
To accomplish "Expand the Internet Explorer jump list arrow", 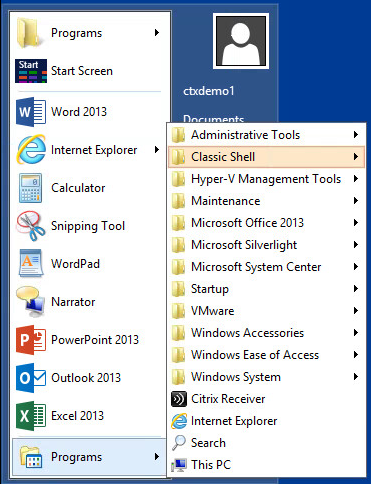I will tap(157, 150).
